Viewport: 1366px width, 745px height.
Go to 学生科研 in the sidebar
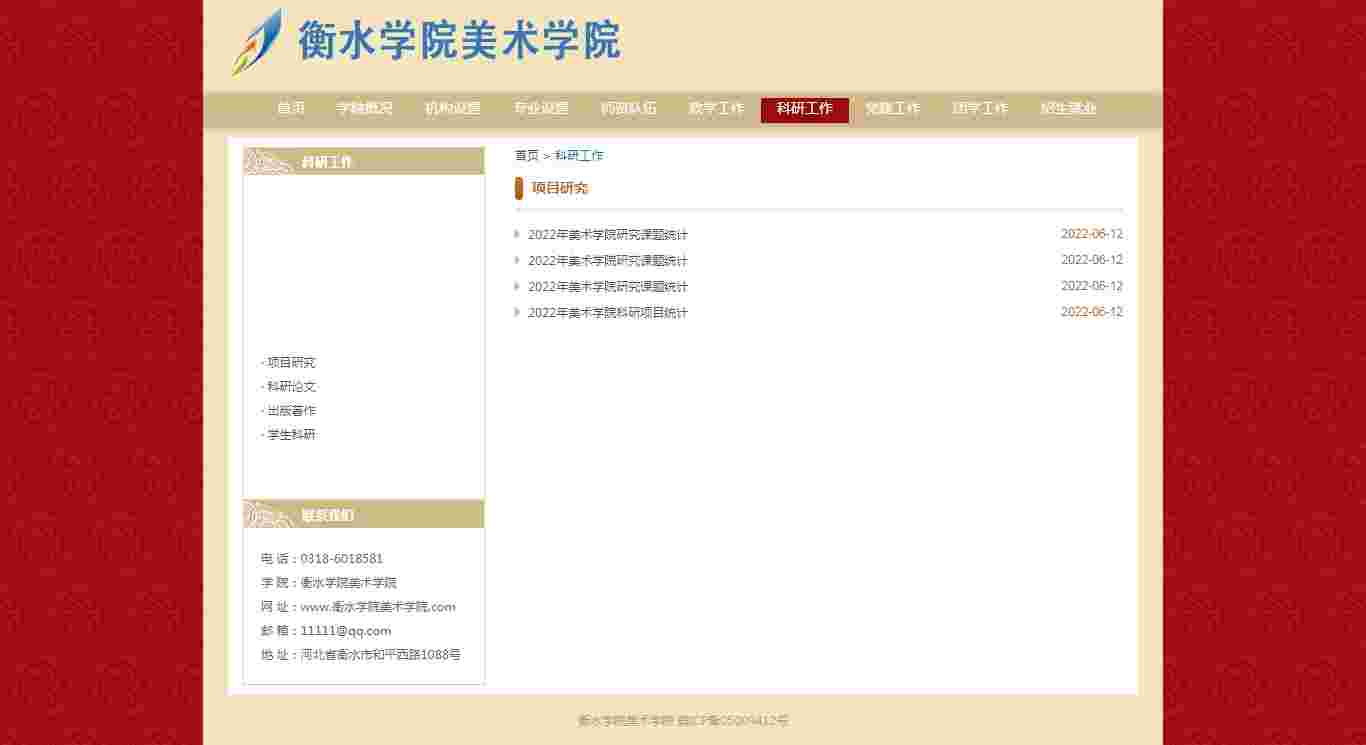click(x=291, y=434)
